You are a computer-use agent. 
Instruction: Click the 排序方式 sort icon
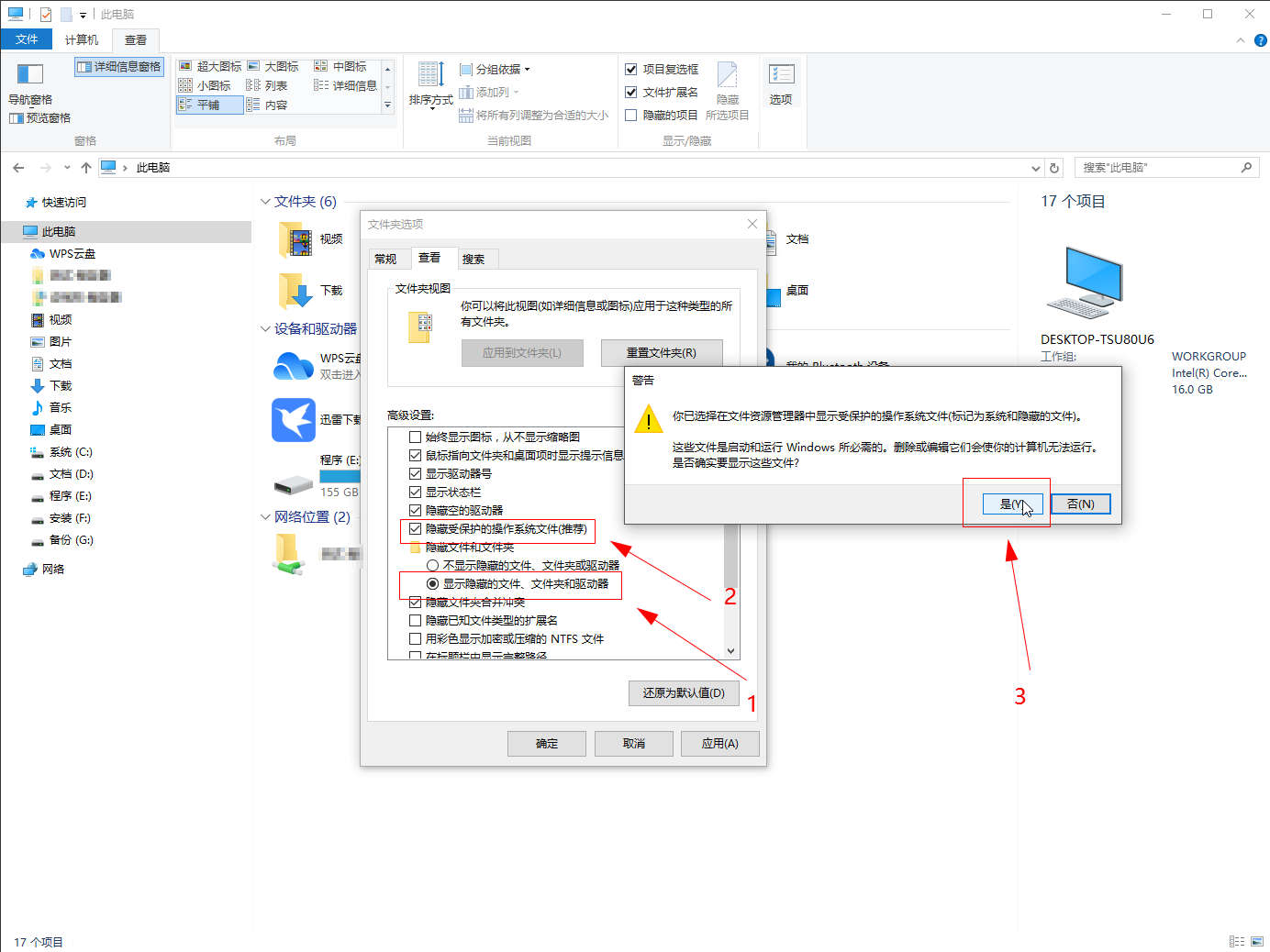point(430,75)
